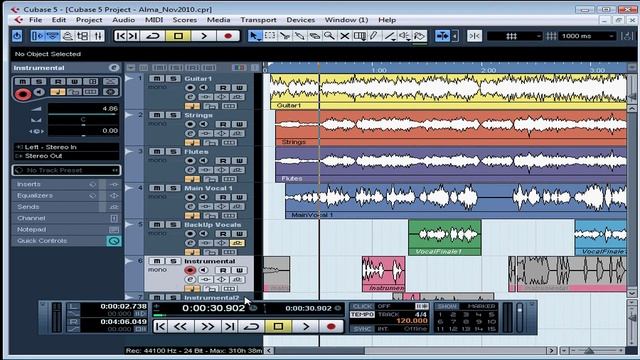Screen dimensions: 640x360
Task: Select the Erase tool
Action: pyautogui.click(x=314, y=36)
